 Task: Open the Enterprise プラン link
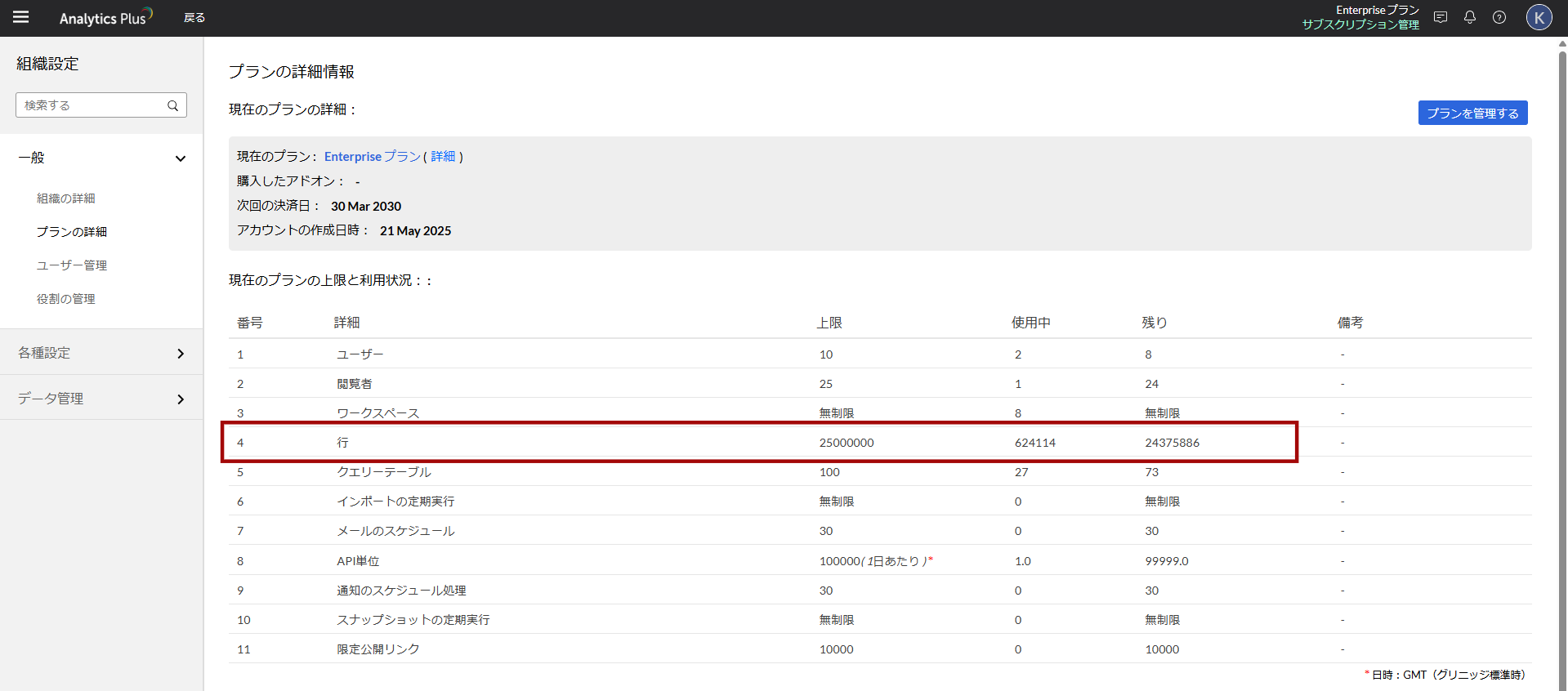[372, 157]
